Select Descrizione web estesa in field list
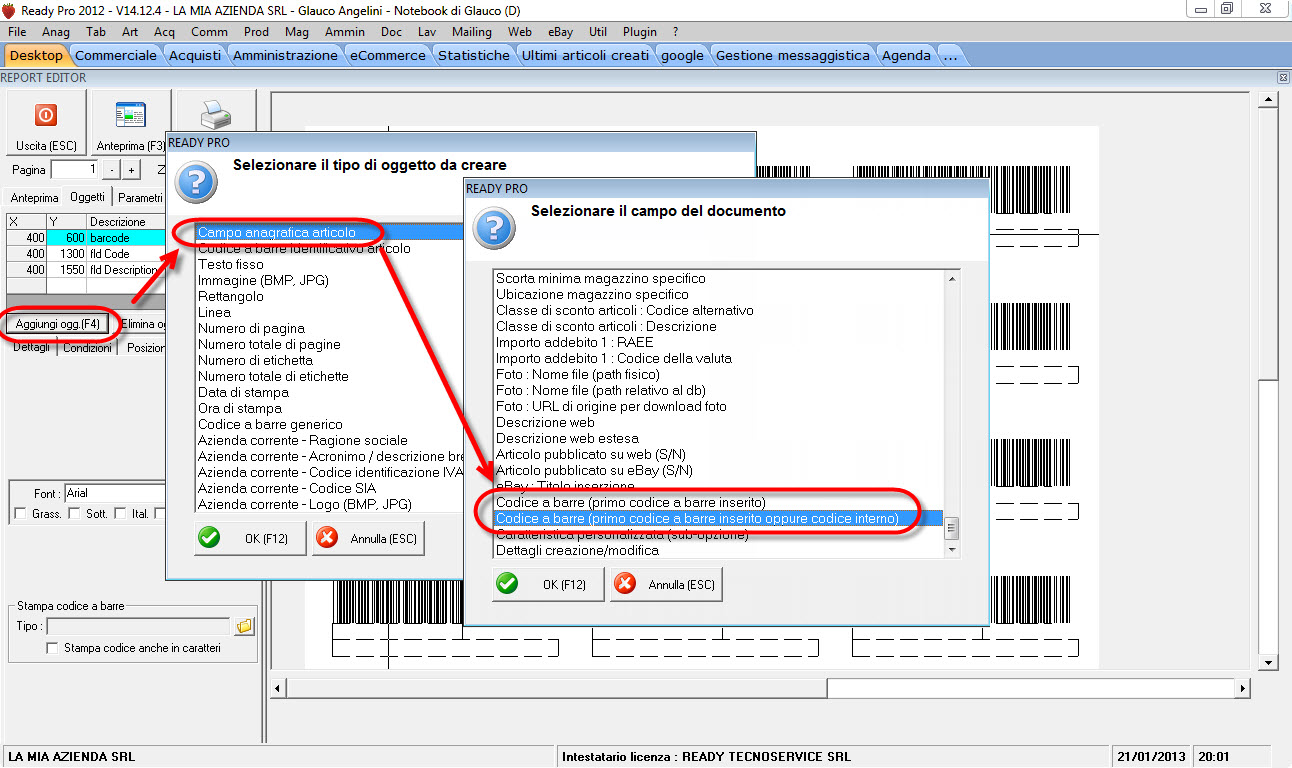Image resolution: width=1292 pixels, height=768 pixels. [567, 438]
